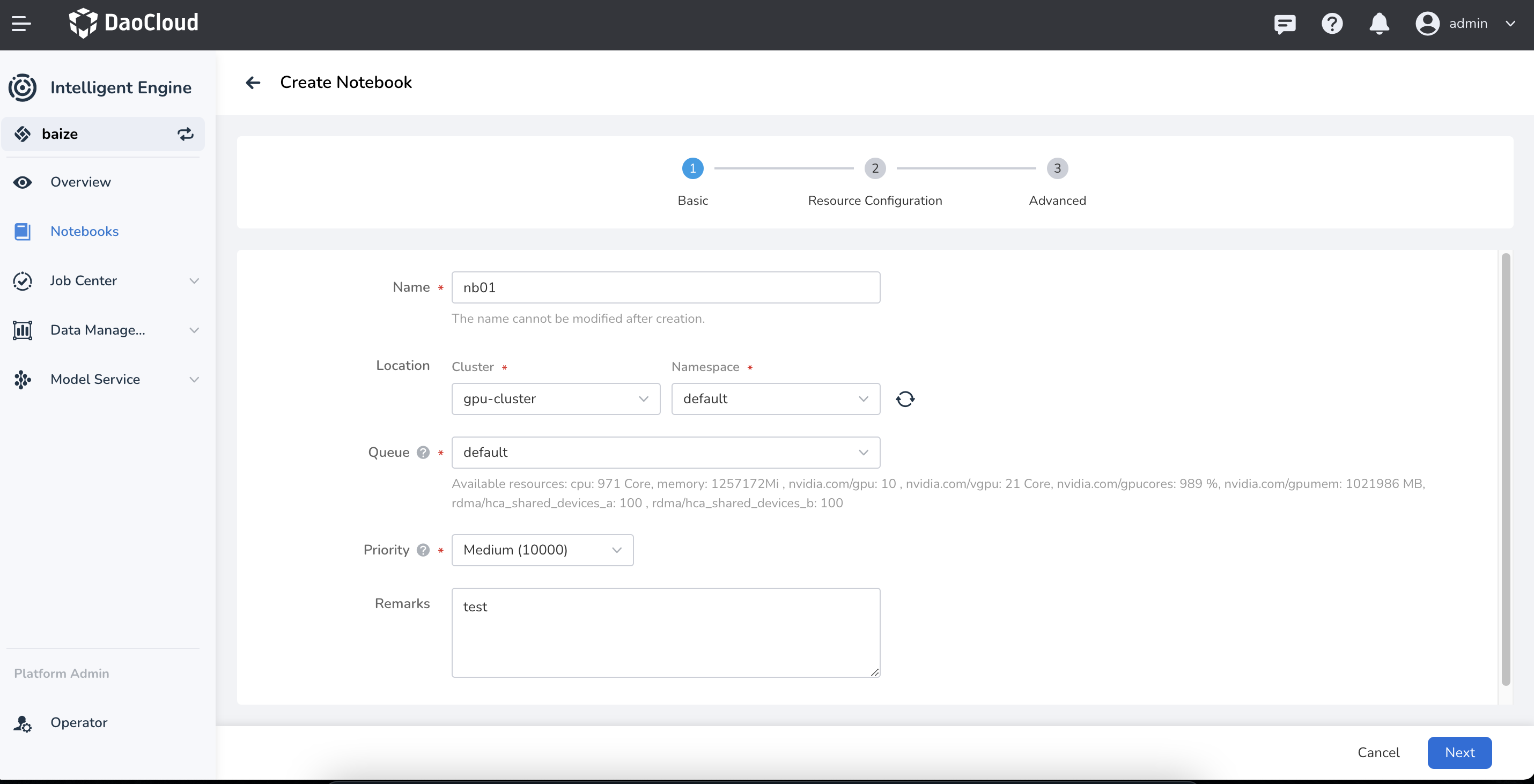The height and width of the screenshot is (784, 1534).
Task: View the Priority help tooltip icon
Action: (423, 550)
